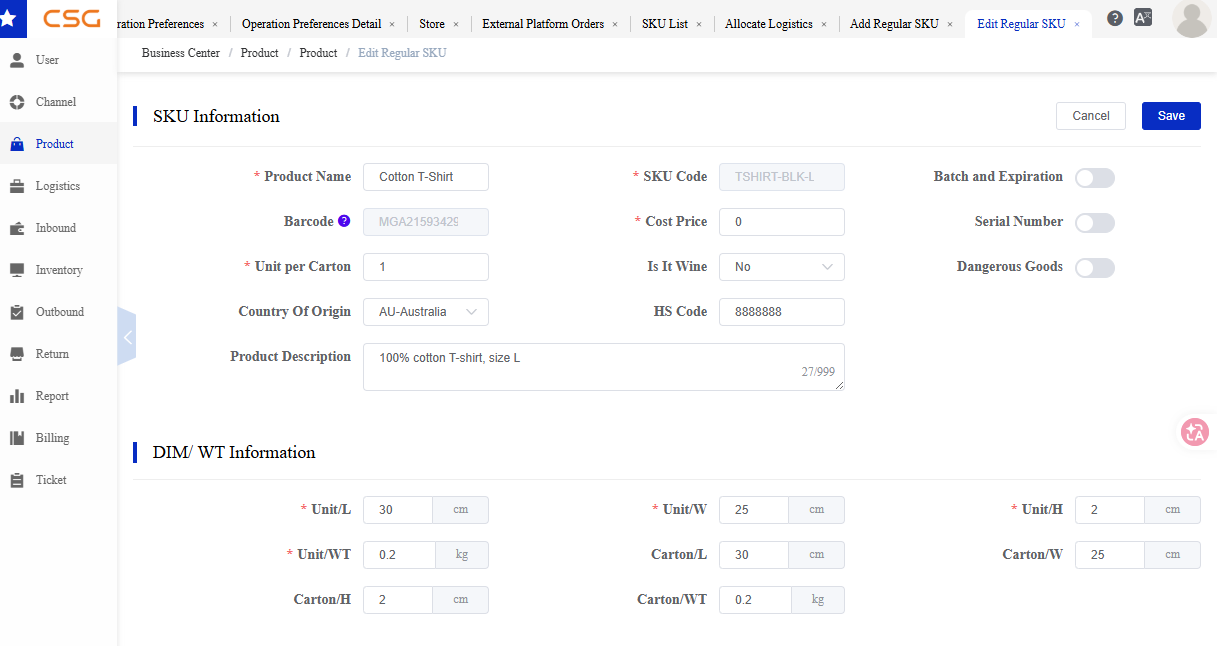Click the Outbound sidebar icon
The image size is (1217, 646).
[17, 312]
